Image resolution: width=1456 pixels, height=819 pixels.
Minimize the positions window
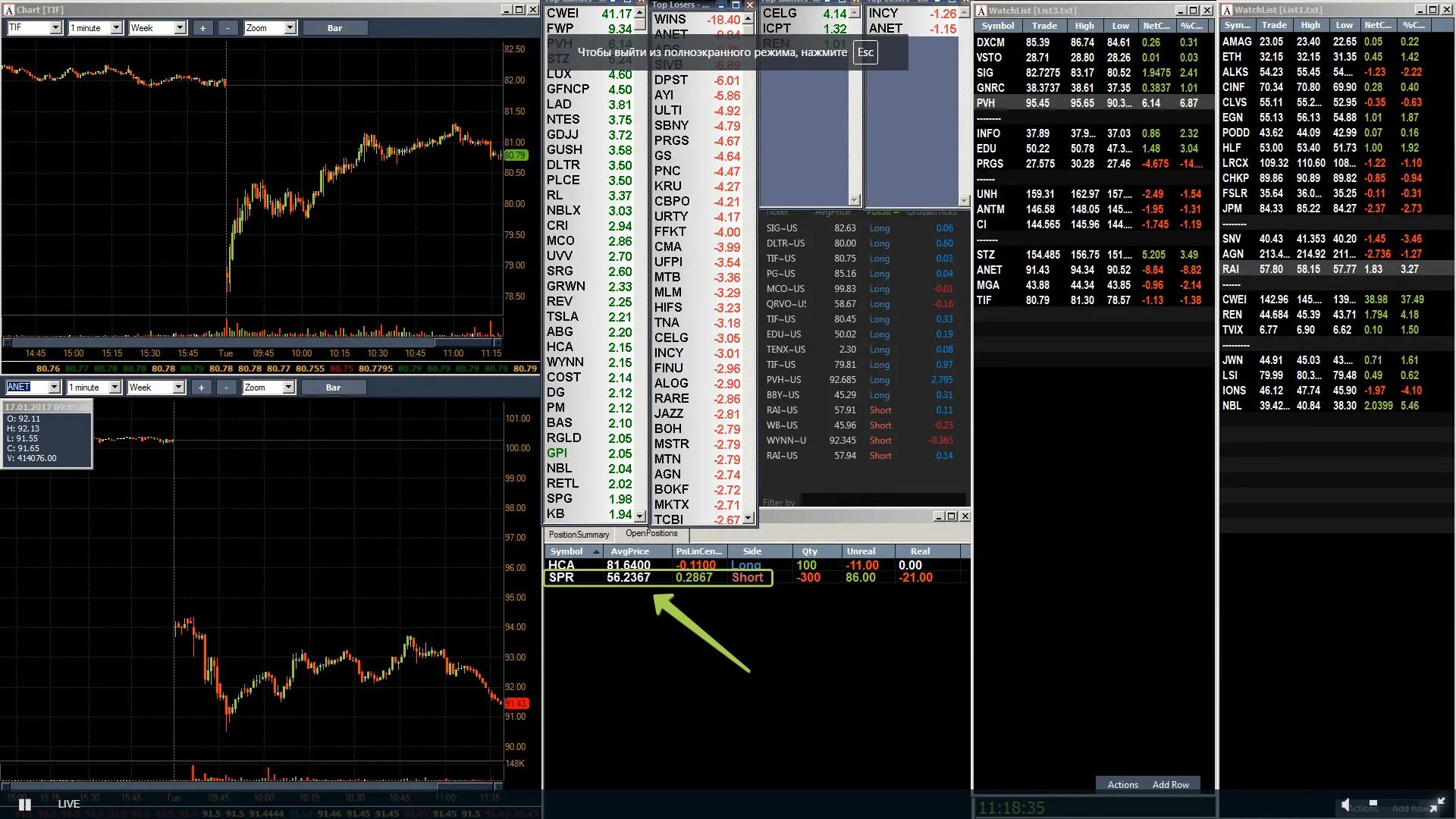938,516
